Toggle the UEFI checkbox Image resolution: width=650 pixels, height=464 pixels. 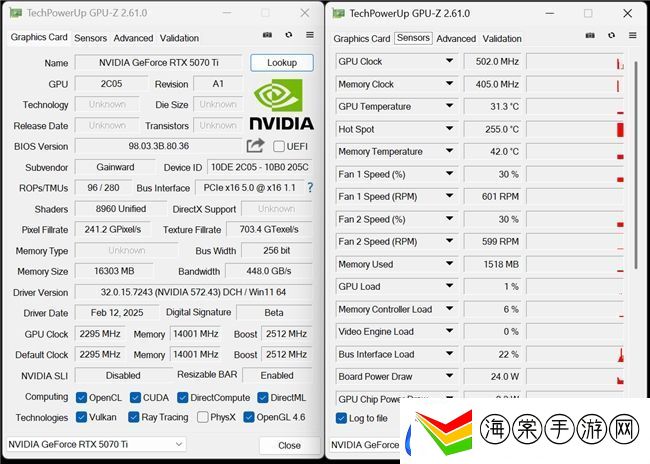tap(279, 146)
